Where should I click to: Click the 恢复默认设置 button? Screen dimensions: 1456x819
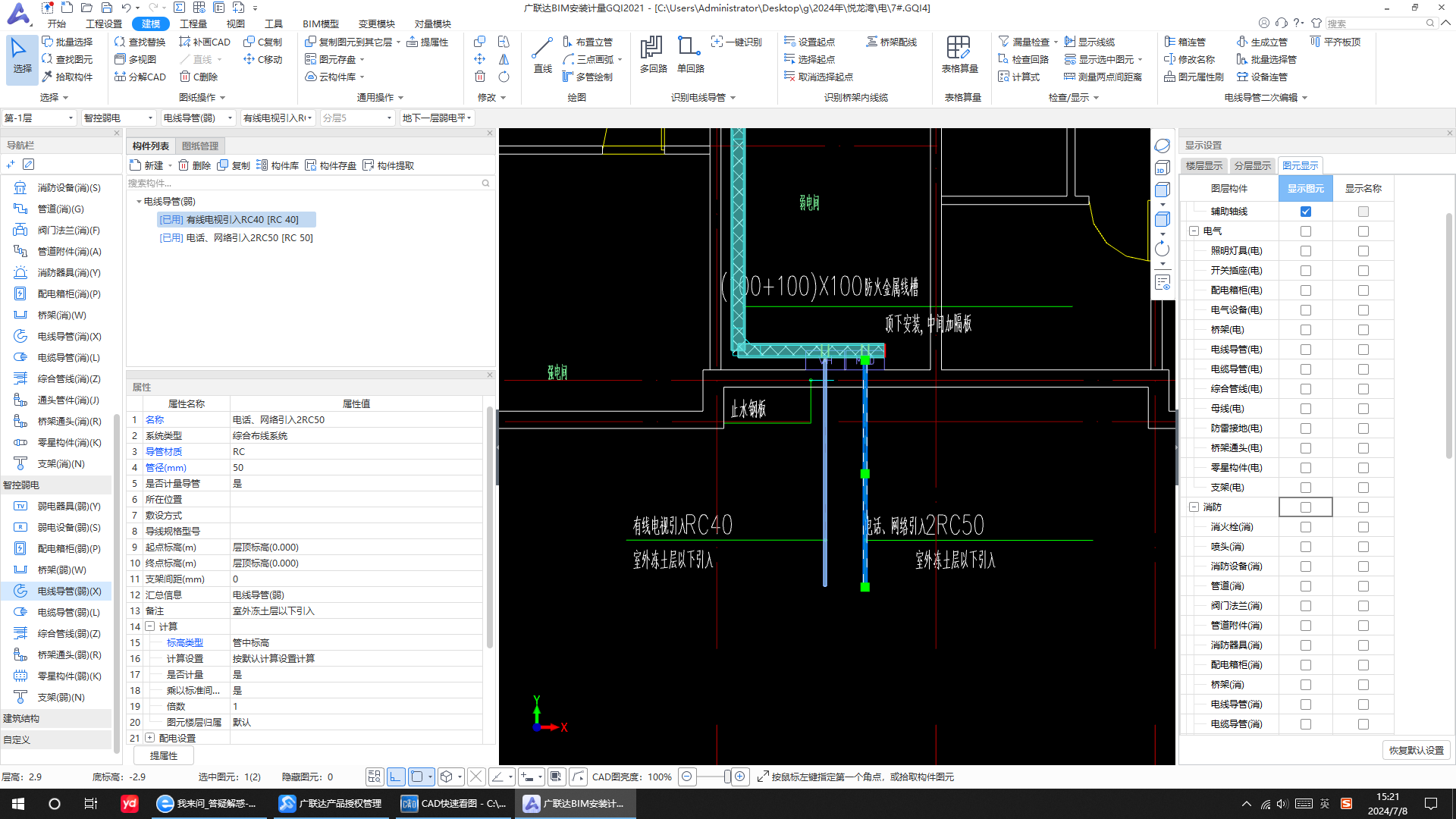[x=1416, y=750]
